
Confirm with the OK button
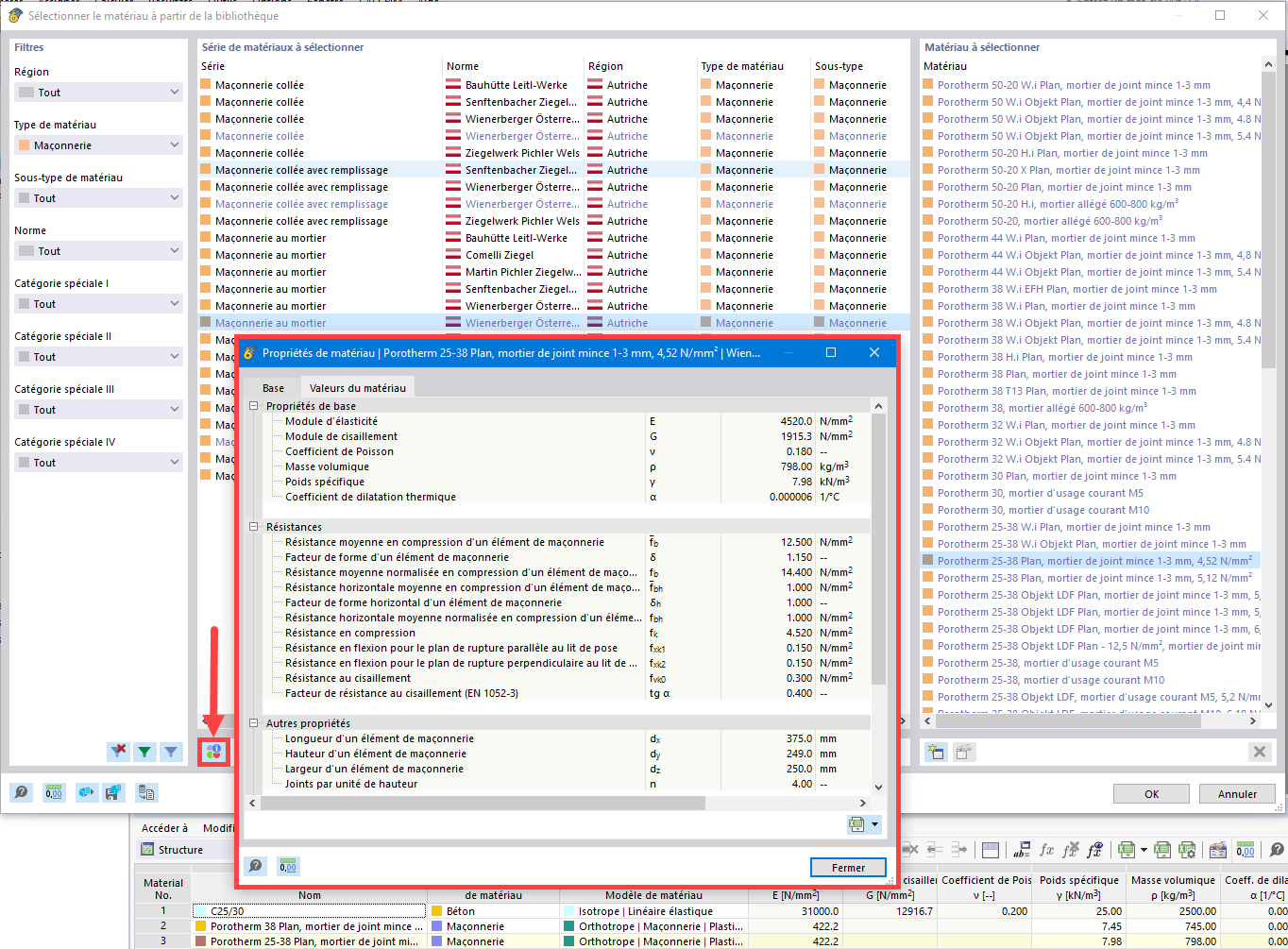[x=1151, y=794]
